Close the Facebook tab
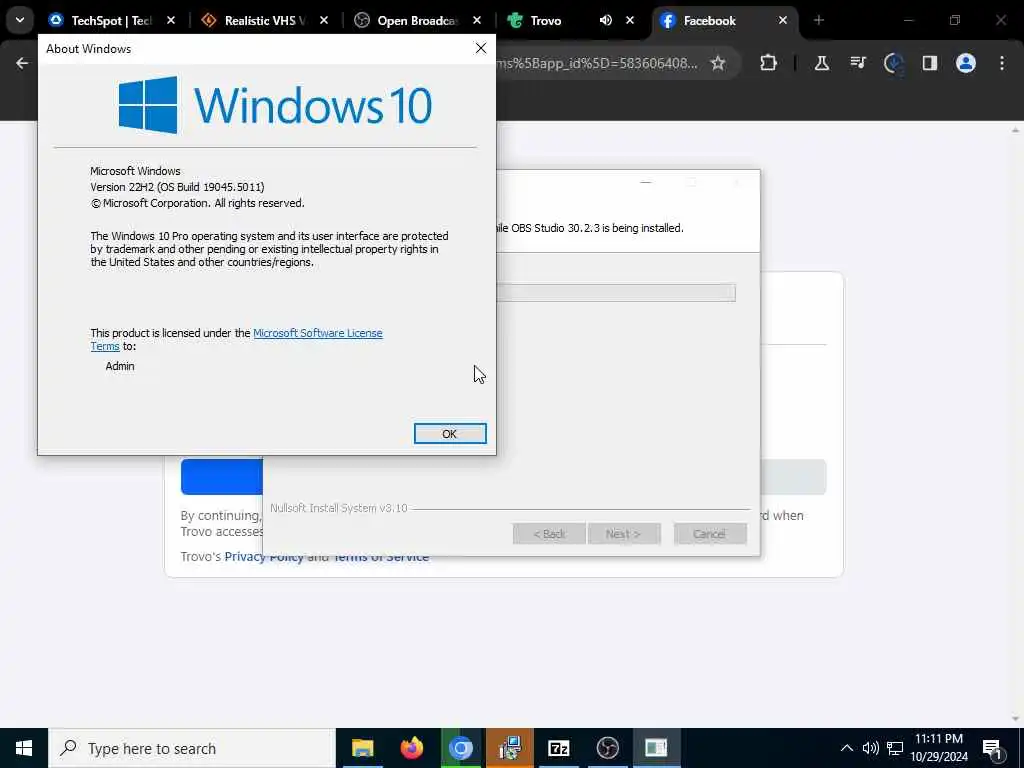The height and width of the screenshot is (768, 1024). click(x=782, y=21)
